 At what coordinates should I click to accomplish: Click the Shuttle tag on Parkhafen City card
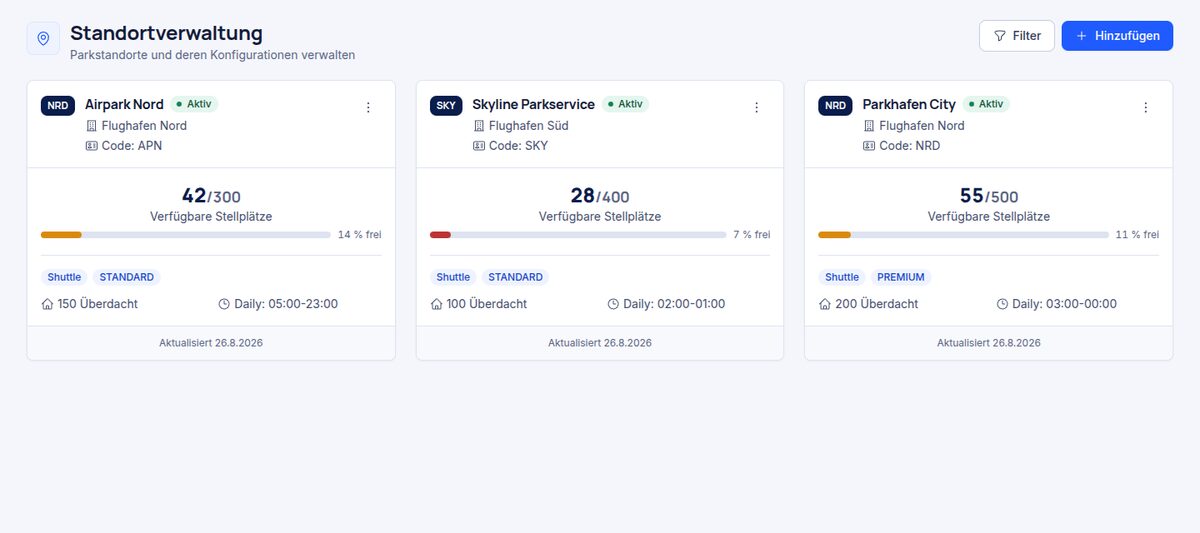pyautogui.click(x=842, y=277)
